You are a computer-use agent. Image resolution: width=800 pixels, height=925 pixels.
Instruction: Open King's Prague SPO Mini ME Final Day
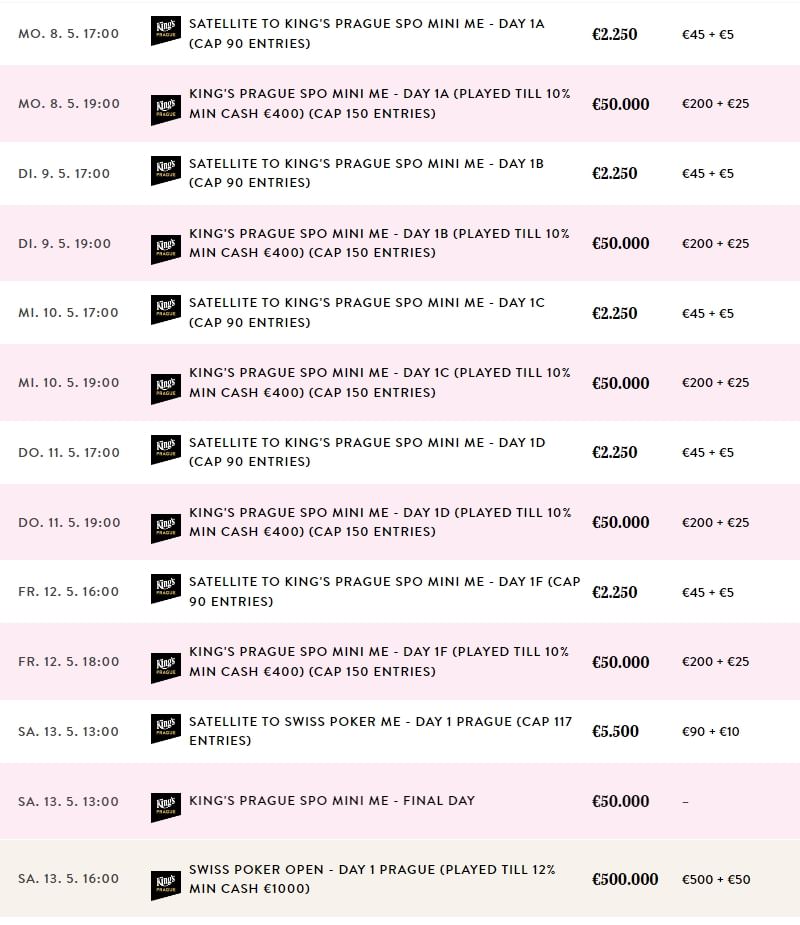(332, 800)
